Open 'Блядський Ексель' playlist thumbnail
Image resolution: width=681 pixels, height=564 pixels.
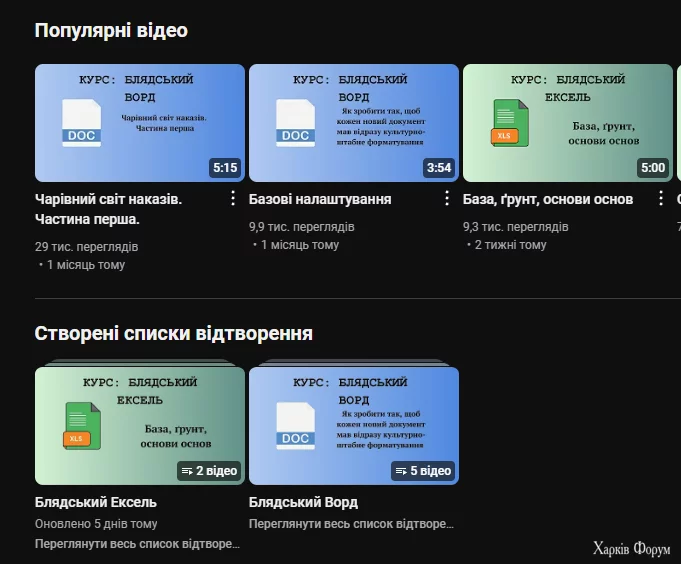pos(140,425)
